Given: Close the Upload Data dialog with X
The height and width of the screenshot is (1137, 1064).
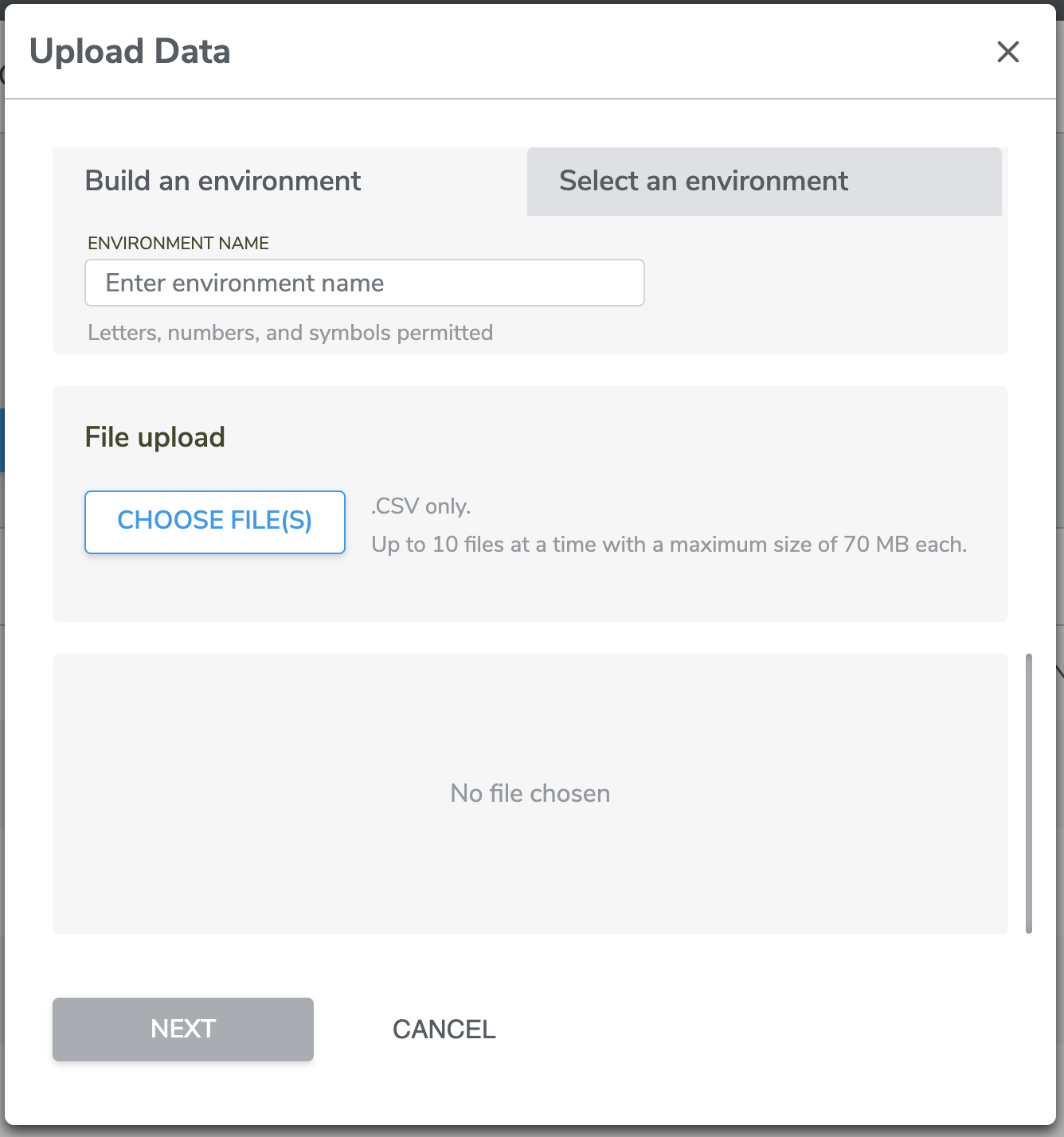Looking at the screenshot, I should pos(1008,52).
